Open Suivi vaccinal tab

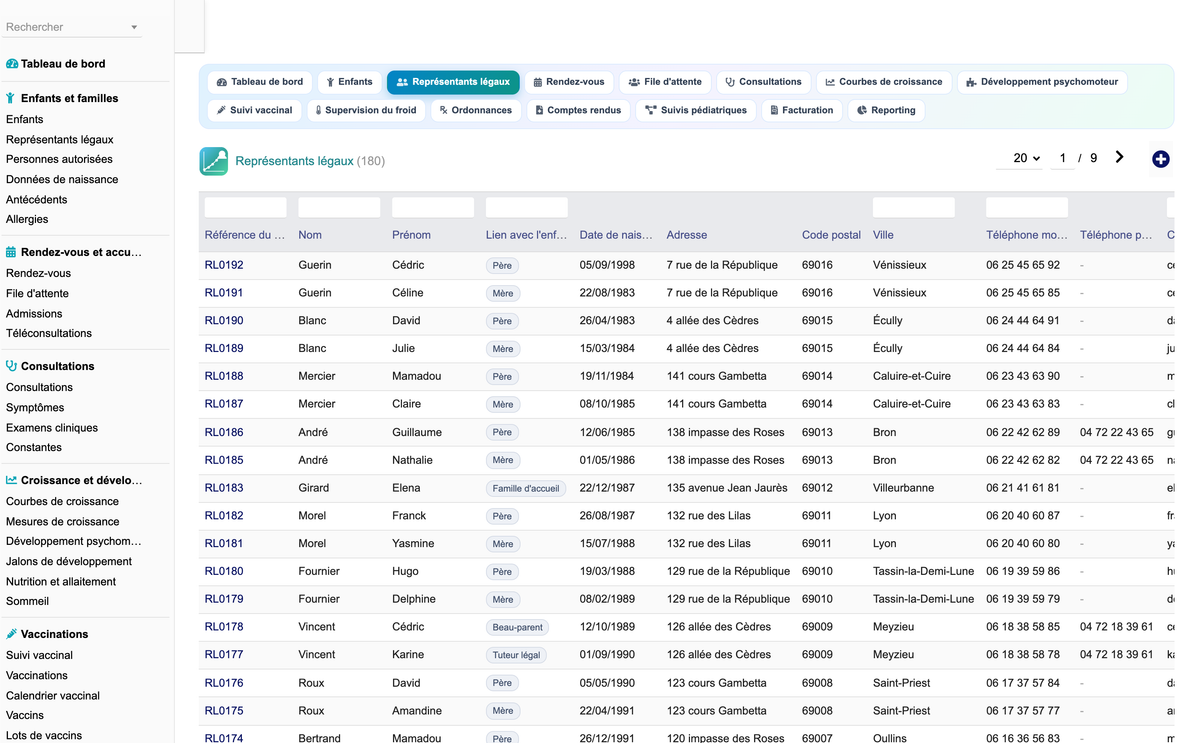[254, 110]
